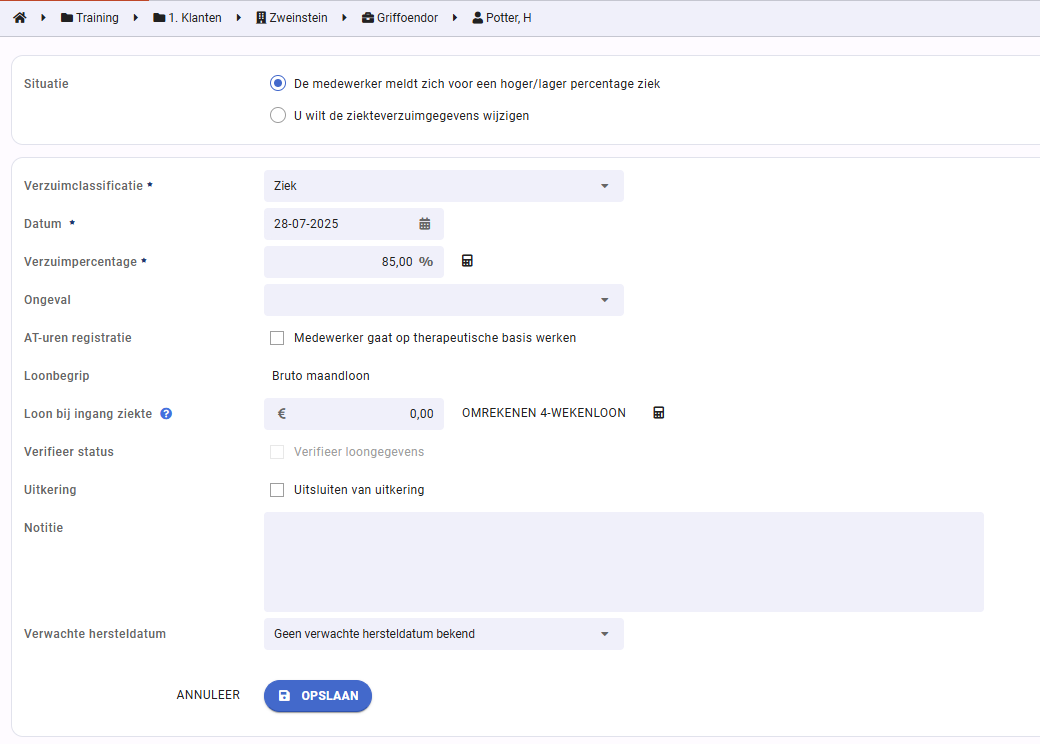Tick the Verifieer loongegevens checkbox

pos(277,452)
